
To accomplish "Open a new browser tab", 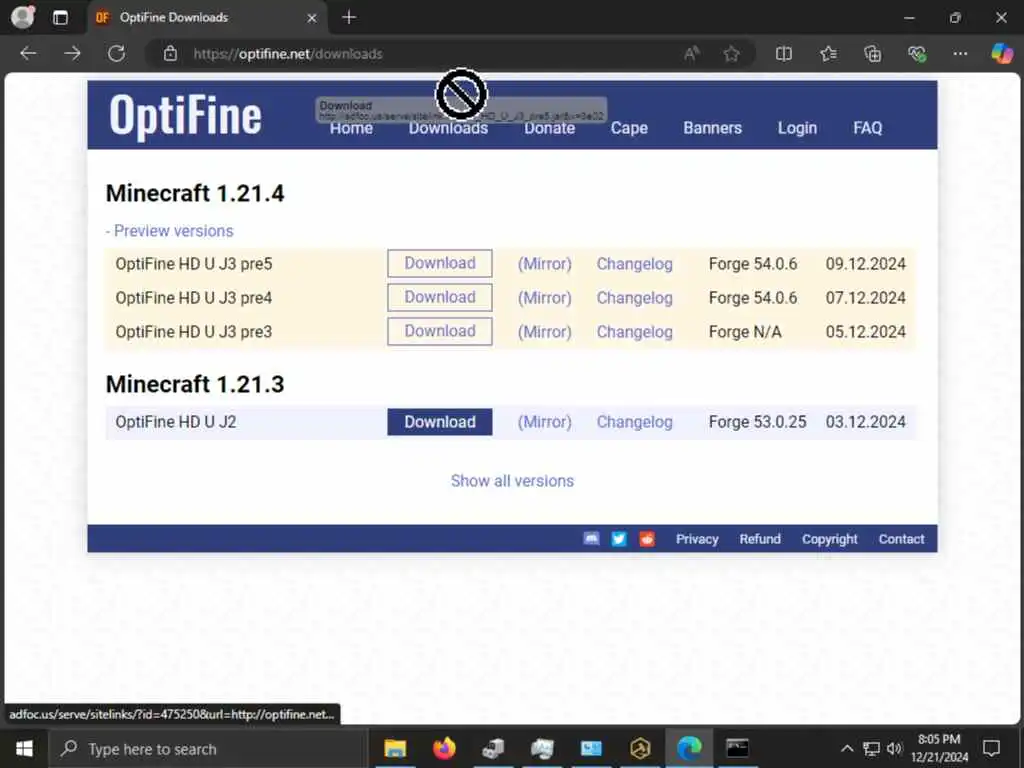I will [349, 18].
